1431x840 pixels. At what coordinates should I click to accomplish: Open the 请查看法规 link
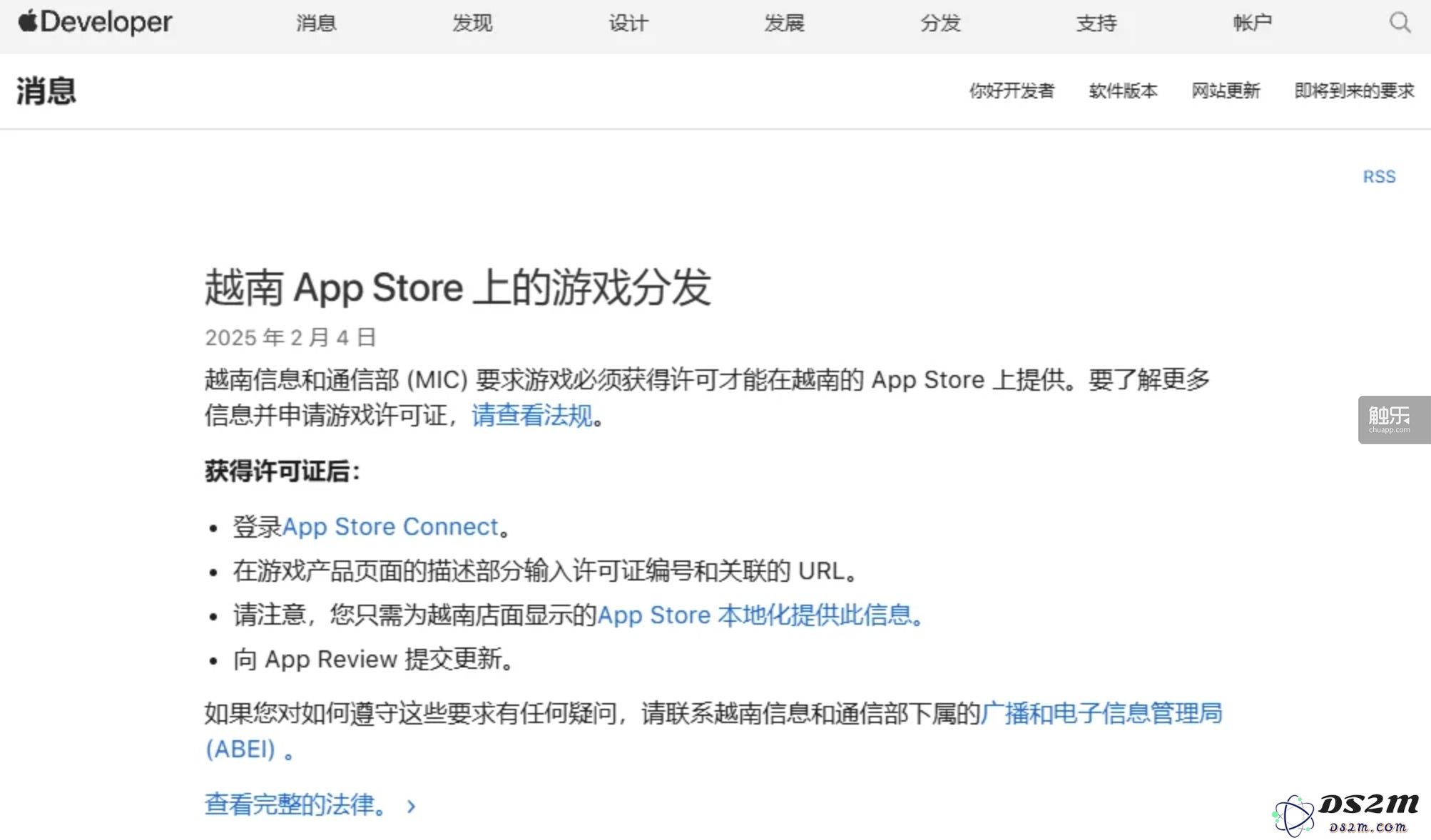click(532, 415)
